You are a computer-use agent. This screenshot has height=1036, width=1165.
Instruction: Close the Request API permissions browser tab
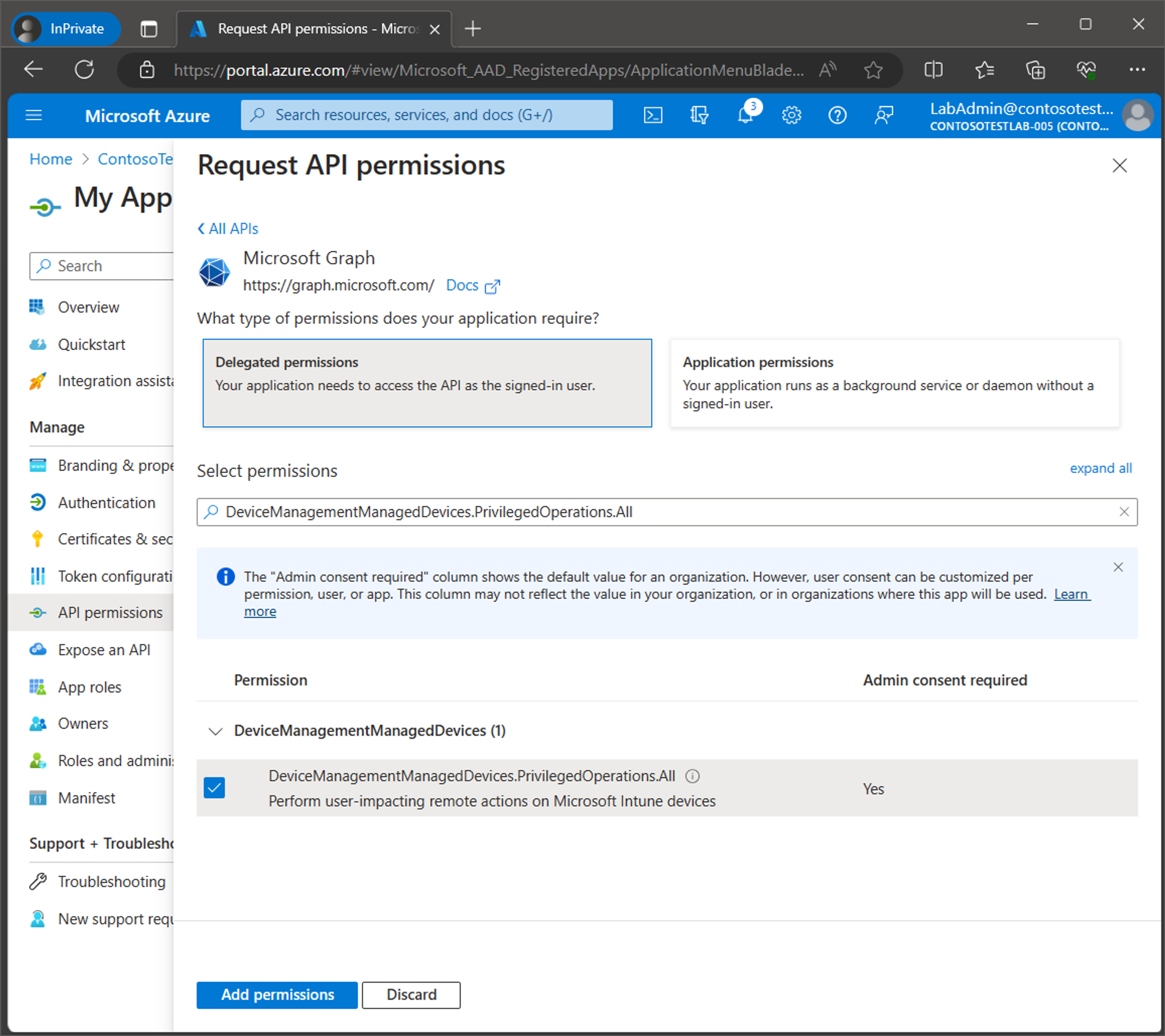point(434,29)
